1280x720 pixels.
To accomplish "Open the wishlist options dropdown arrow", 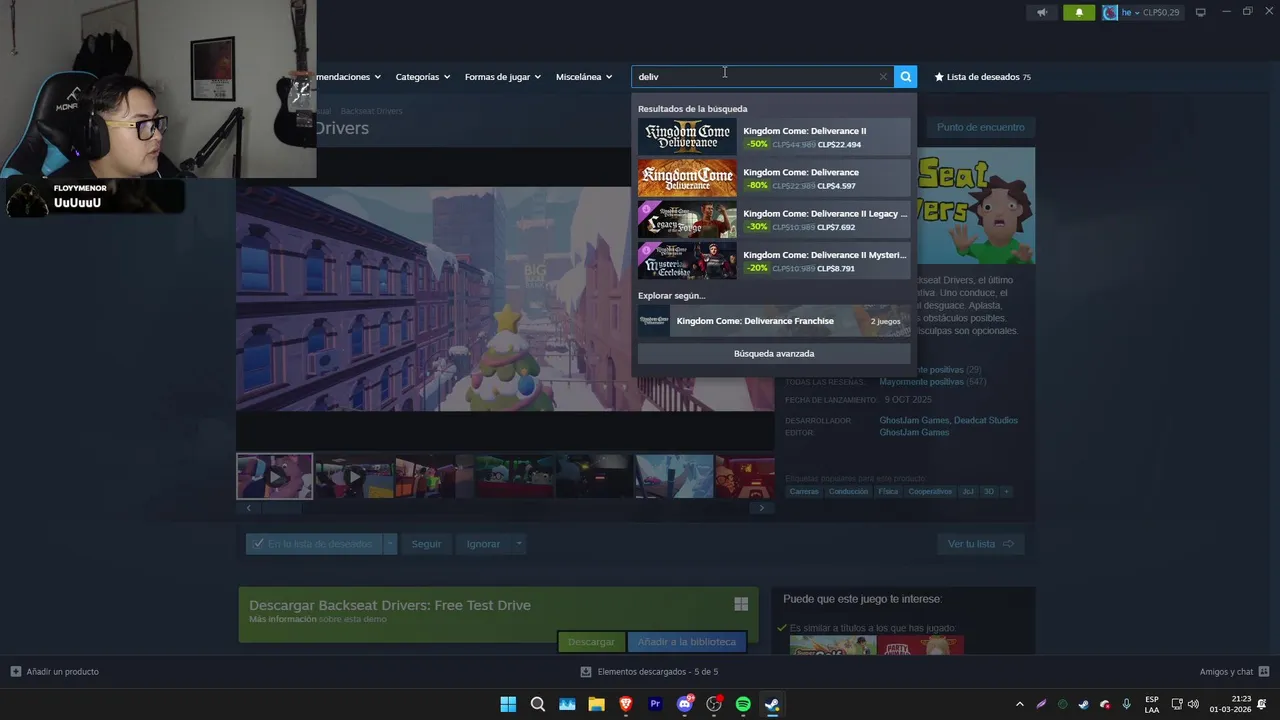I will [390, 544].
